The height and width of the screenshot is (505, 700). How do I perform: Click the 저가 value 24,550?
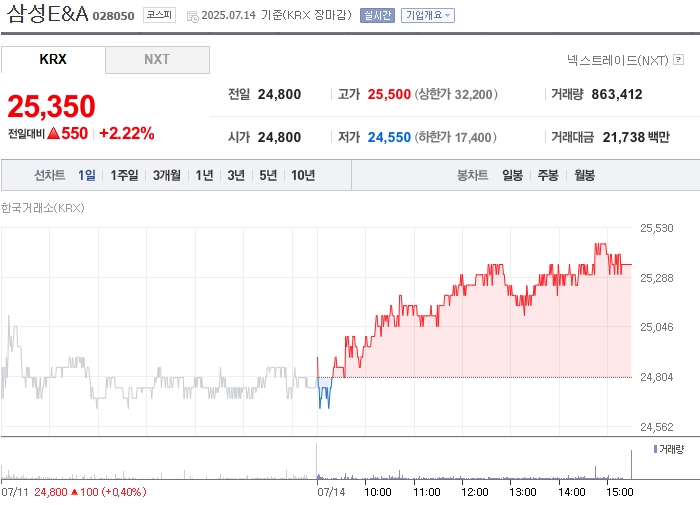[x=389, y=137]
